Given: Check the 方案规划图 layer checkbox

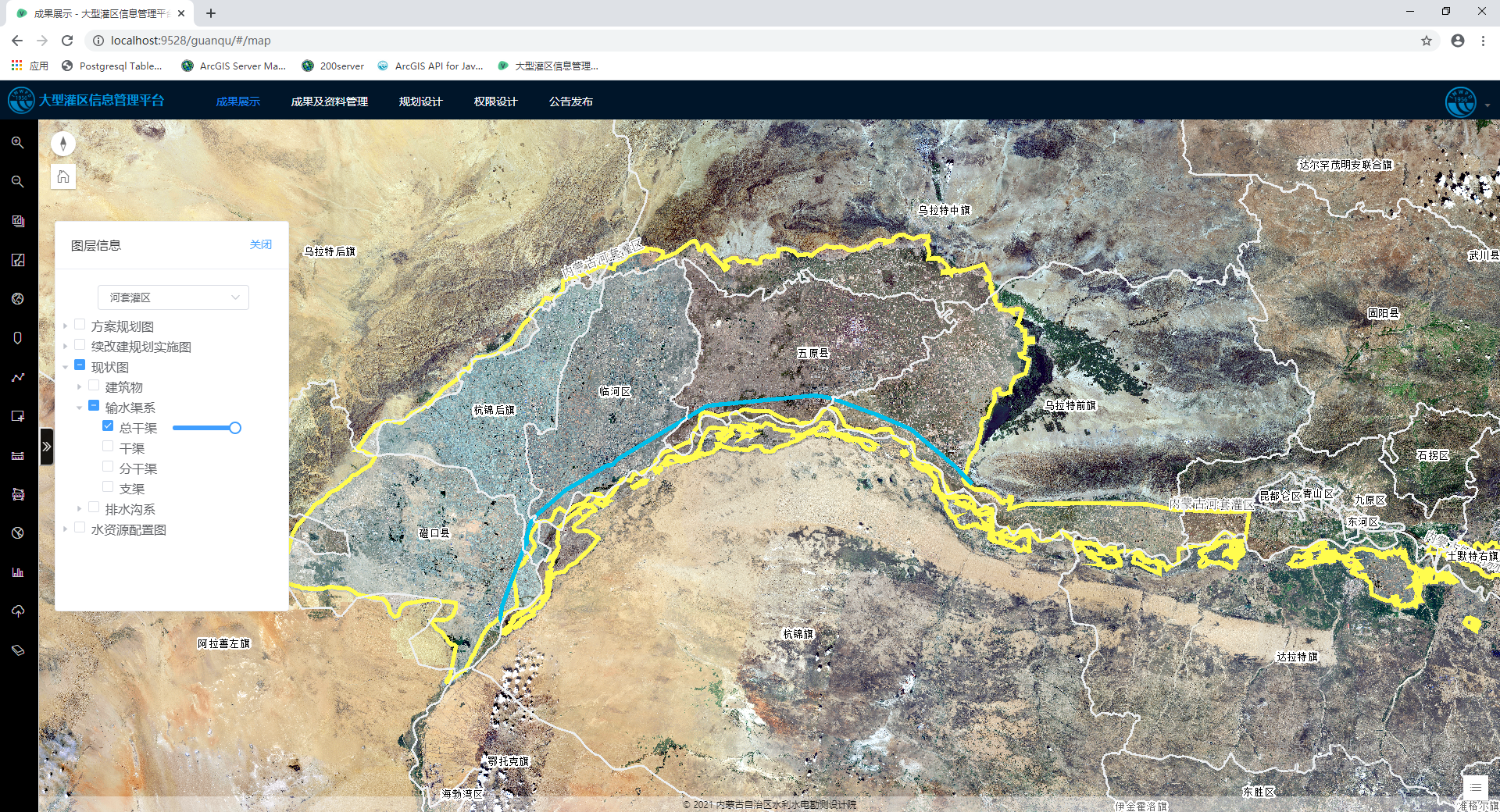Looking at the screenshot, I should pos(80,325).
